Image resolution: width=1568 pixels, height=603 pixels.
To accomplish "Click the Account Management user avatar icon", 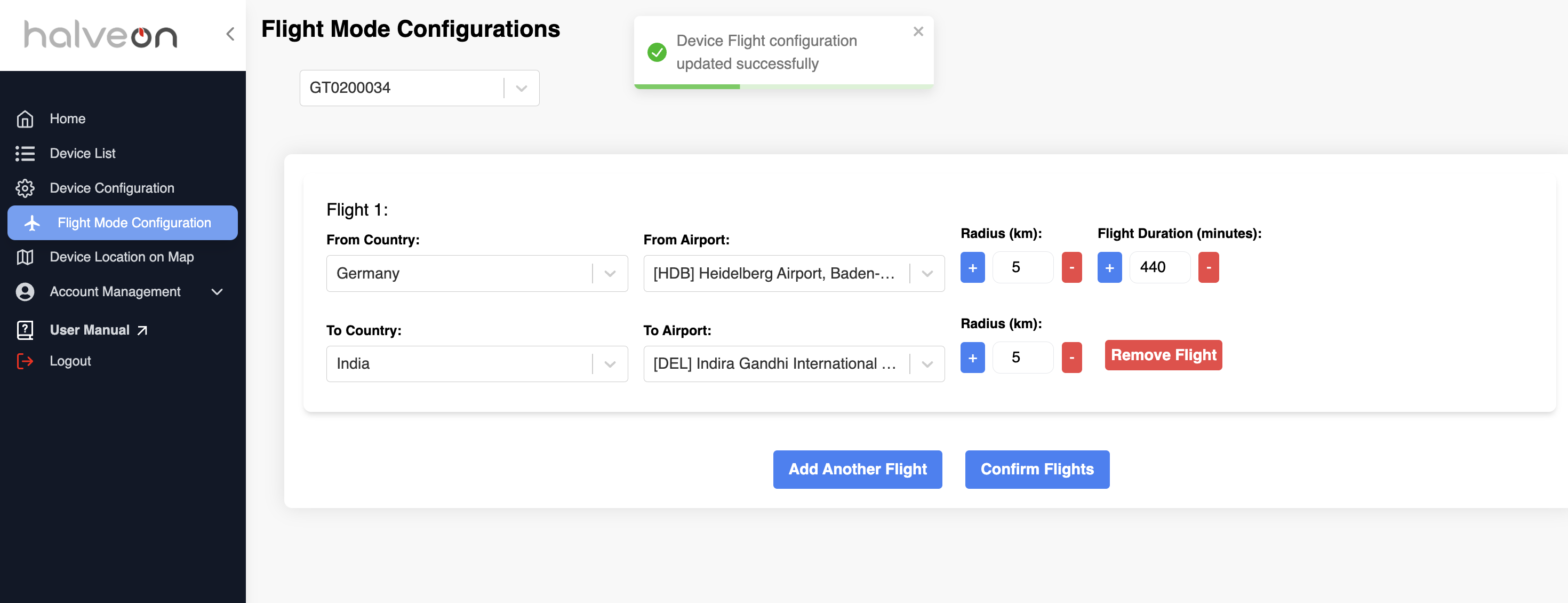I will 25,292.
